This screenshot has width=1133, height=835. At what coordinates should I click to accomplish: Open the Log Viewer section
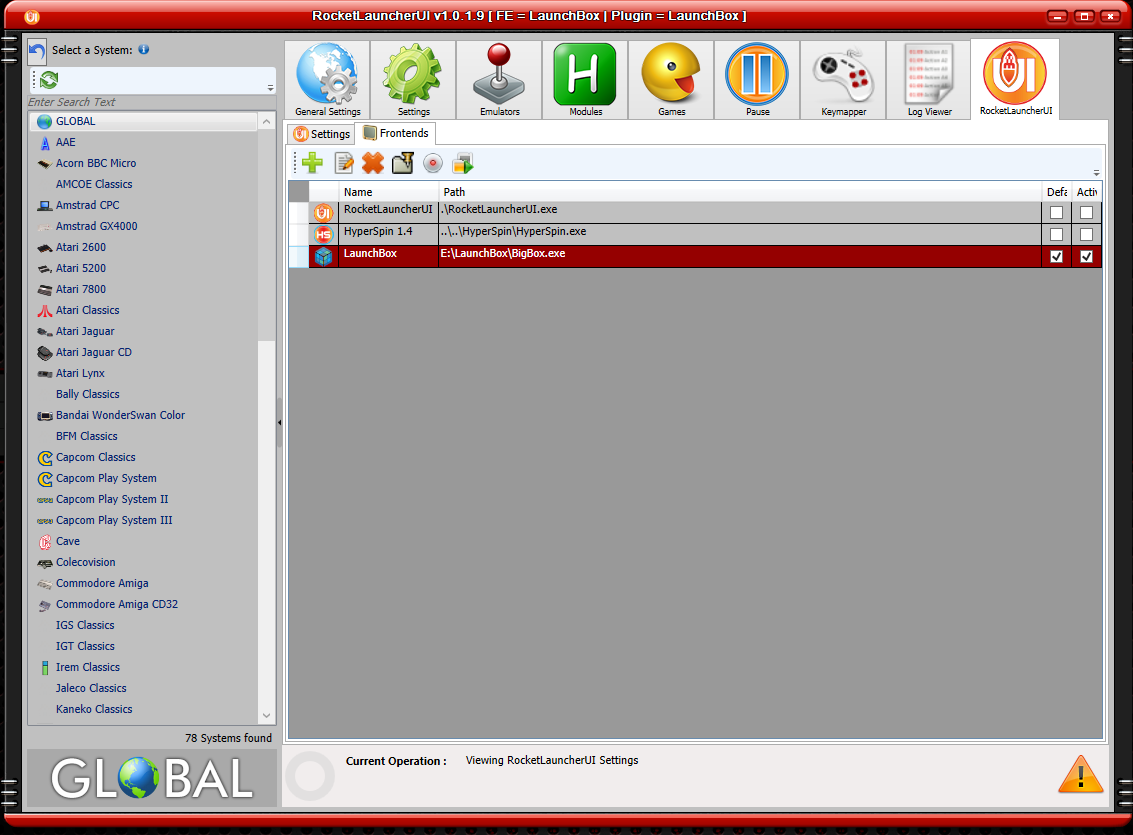[929, 79]
